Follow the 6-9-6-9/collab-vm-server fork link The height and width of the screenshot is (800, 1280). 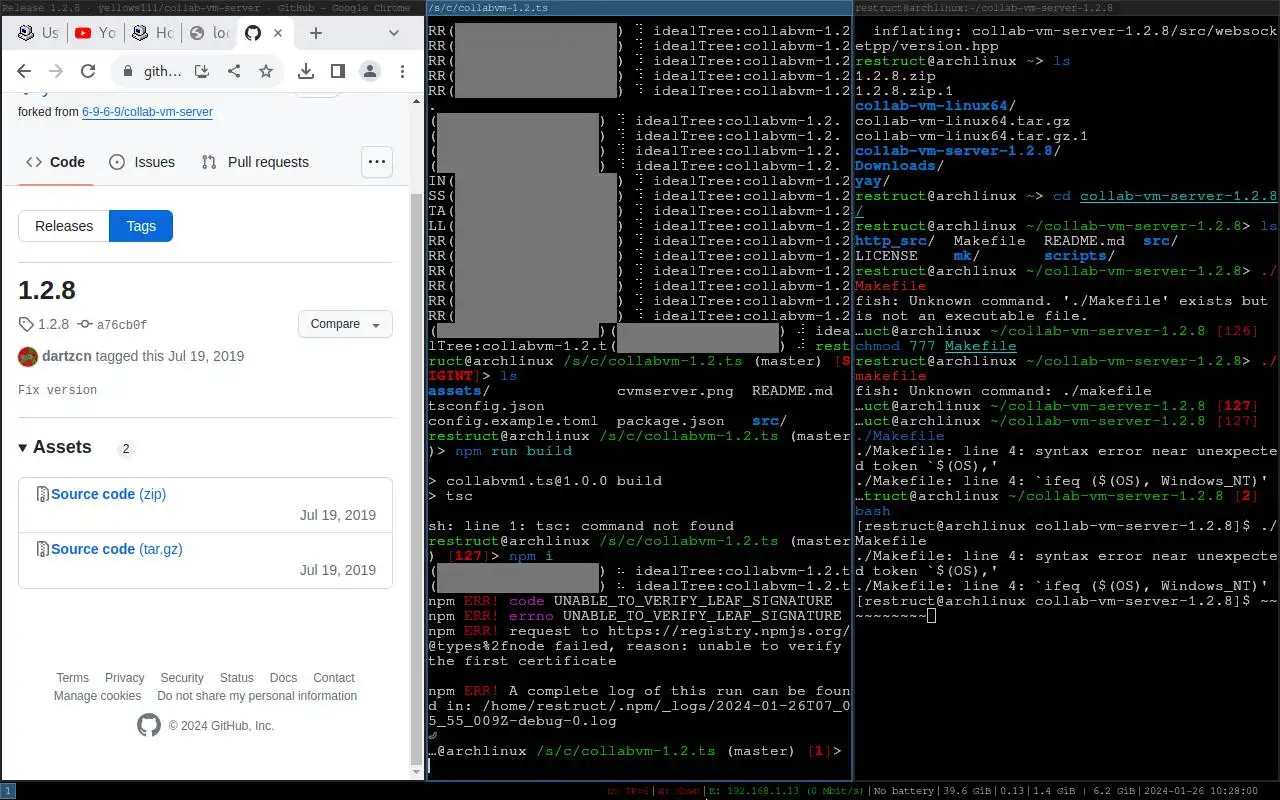click(x=147, y=112)
